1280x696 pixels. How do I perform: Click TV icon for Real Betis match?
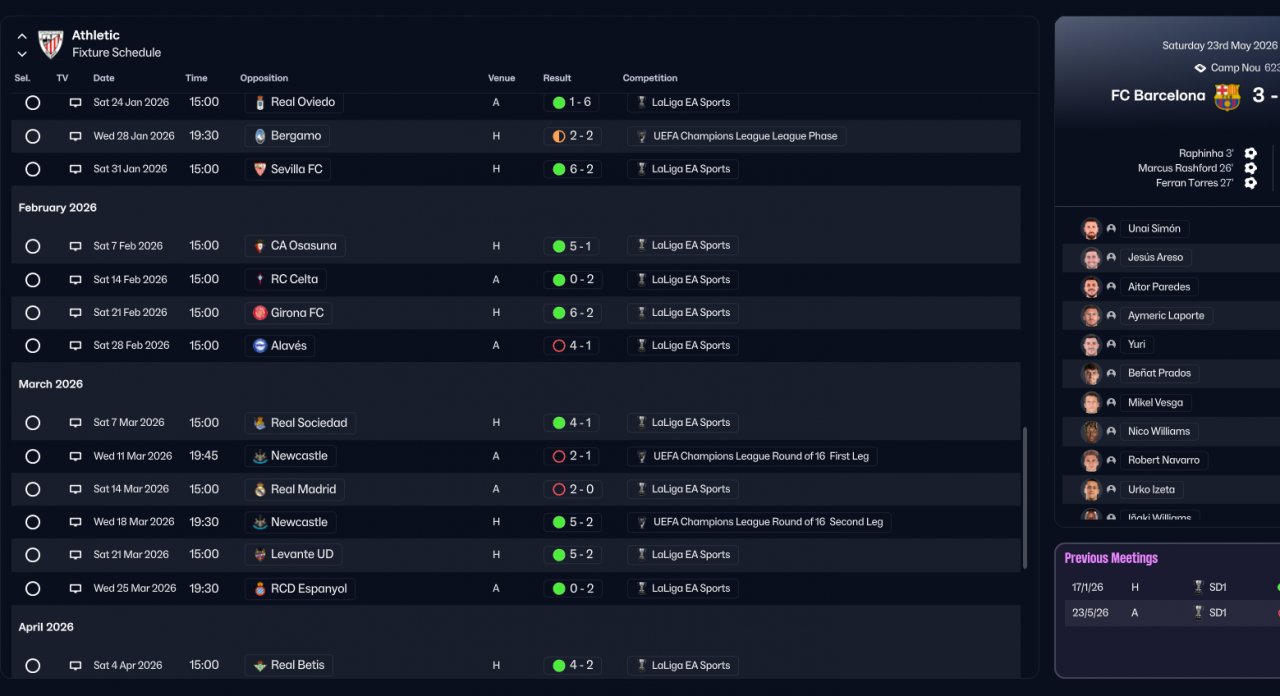point(75,666)
